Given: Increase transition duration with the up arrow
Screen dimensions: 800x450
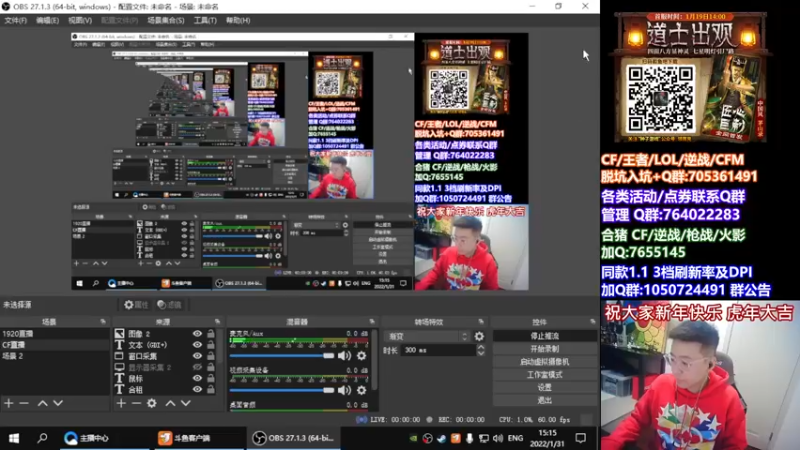Looking at the screenshot, I should pos(481,347).
